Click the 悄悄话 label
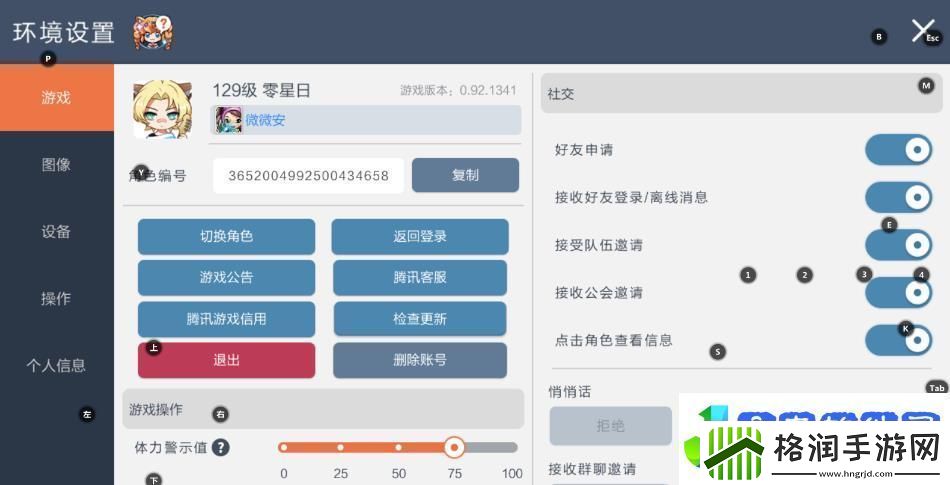This screenshot has width=950, height=485. pyautogui.click(x=570, y=392)
